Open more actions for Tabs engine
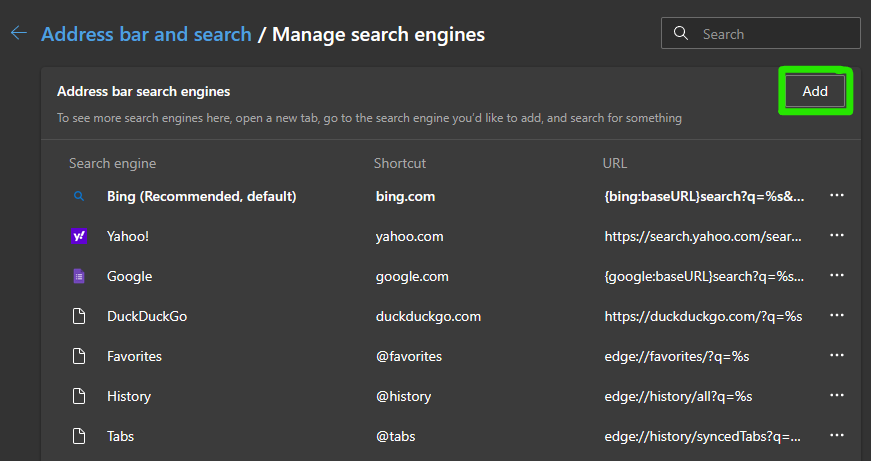Image resolution: width=871 pixels, height=461 pixels. (837, 435)
